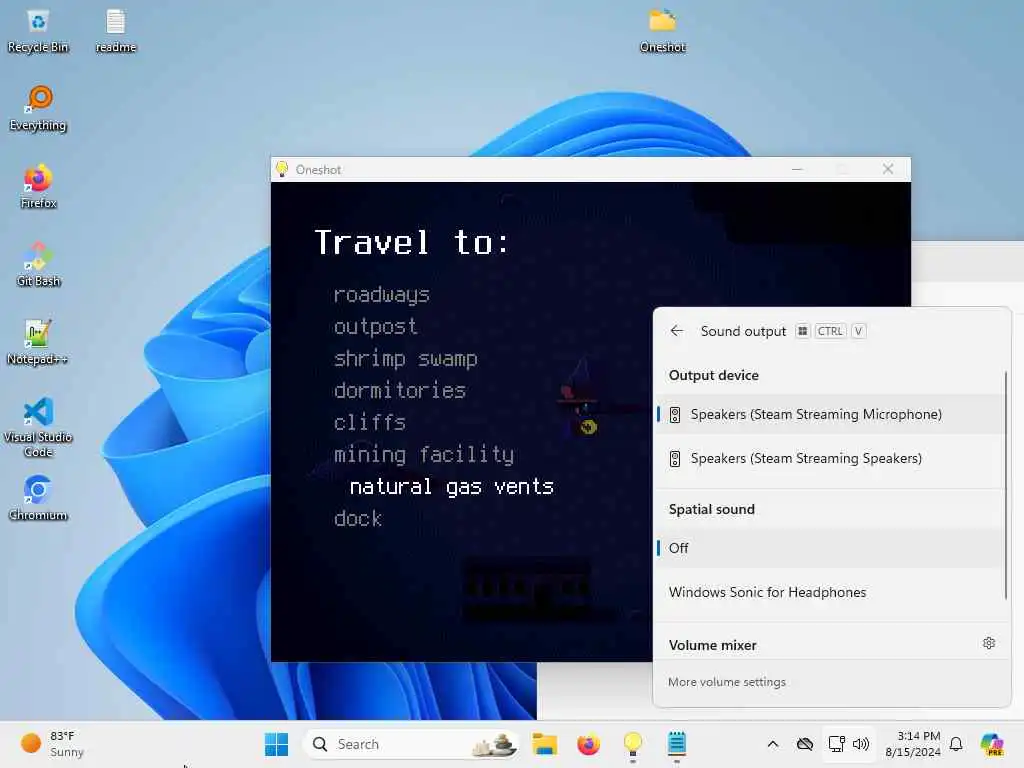The width and height of the screenshot is (1024, 768).
Task: Choose highlighted natural gas vents
Action: coord(452,487)
